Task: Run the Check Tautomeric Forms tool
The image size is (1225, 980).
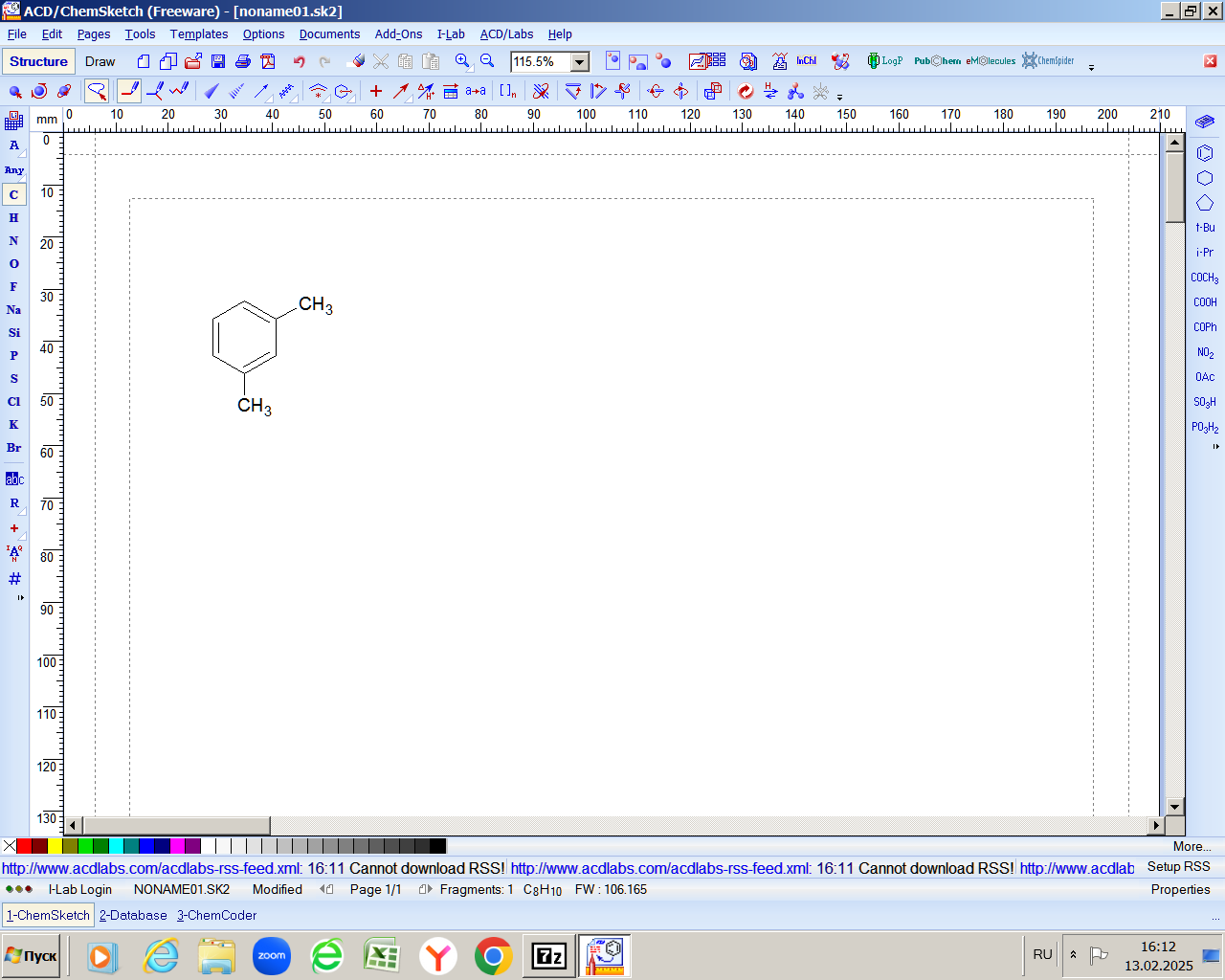Action: (x=770, y=91)
